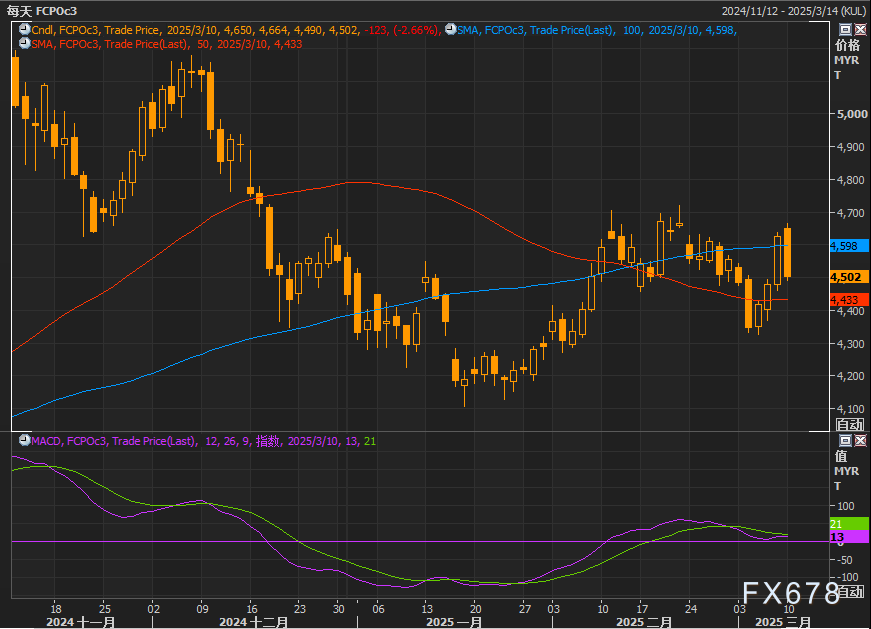Viewport: 871px width, 629px height.
Task: Close the MACD indicator panel
Action: (x=860, y=441)
